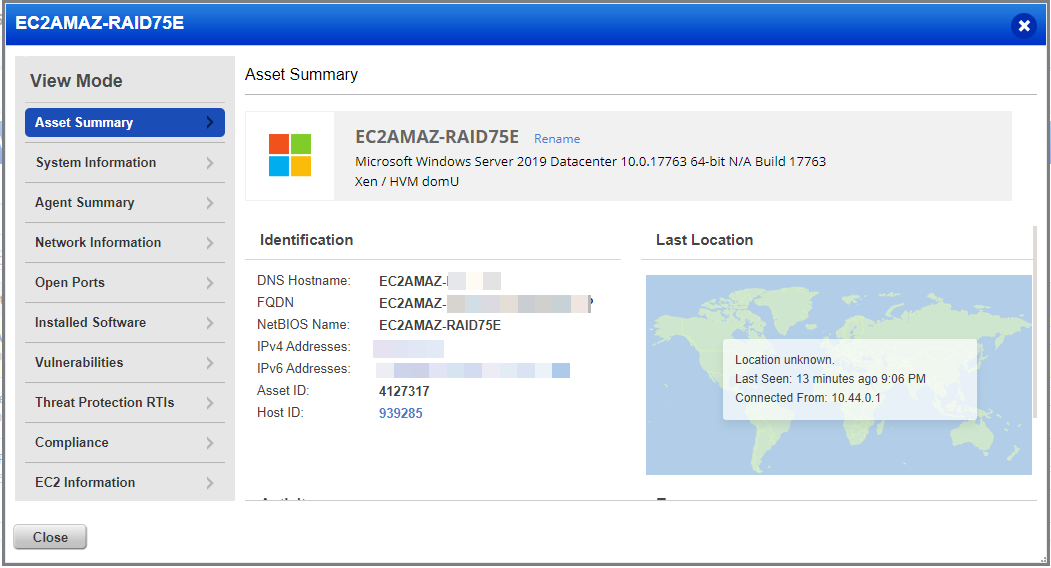This screenshot has height=568, width=1051.
Task: Click chevron next to Installed Software
Action: click(x=210, y=323)
